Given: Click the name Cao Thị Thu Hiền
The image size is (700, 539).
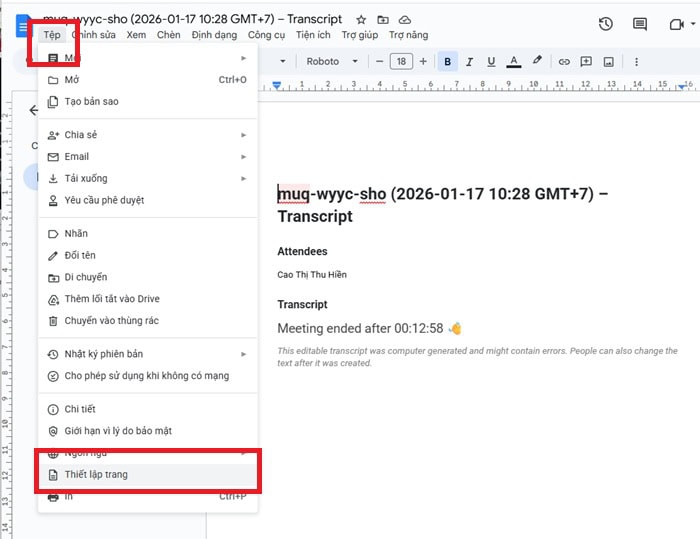Looking at the screenshot, I should click(x=312, y=275).
